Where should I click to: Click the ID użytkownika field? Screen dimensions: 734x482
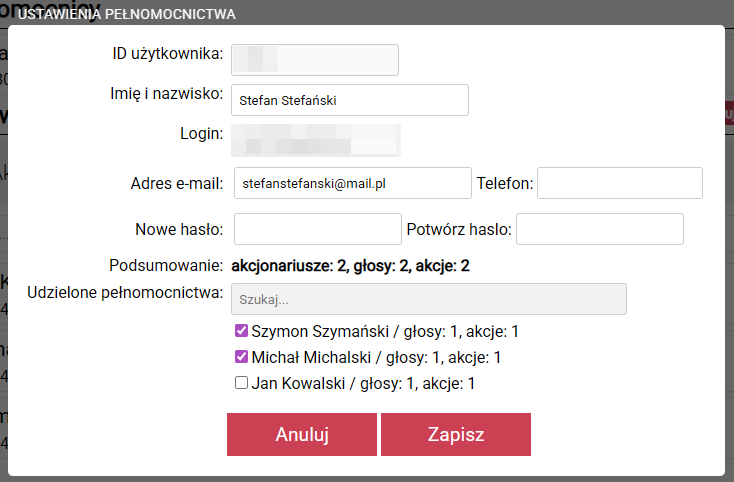coord(314,60)
